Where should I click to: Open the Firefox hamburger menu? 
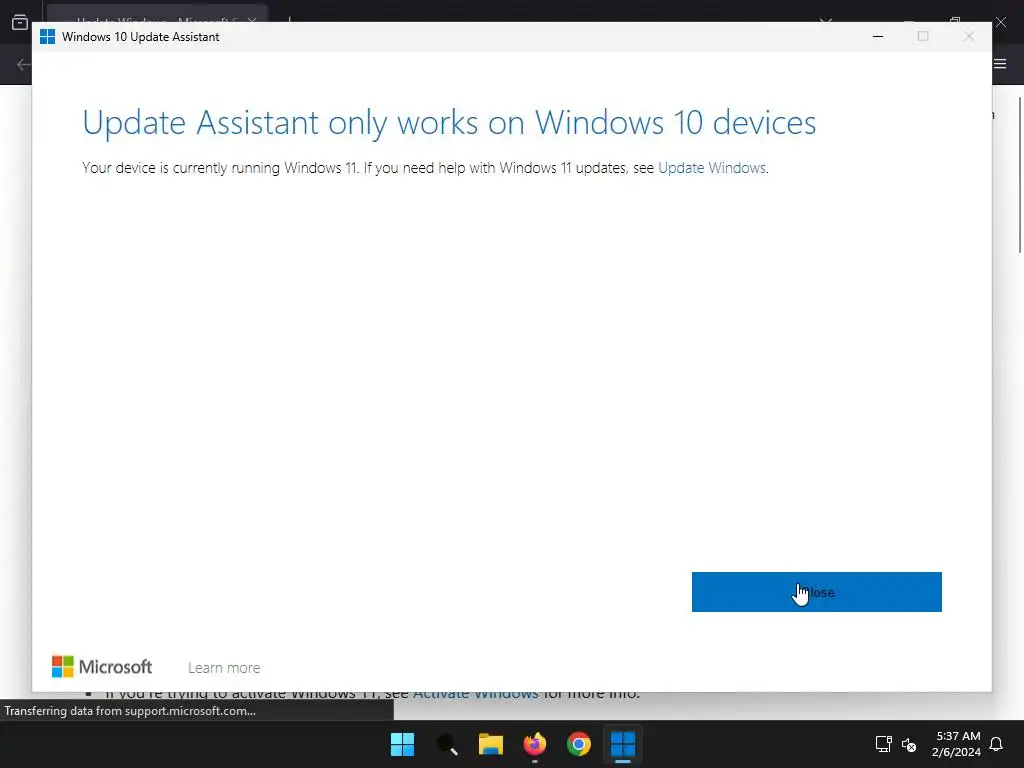point(1000,64)
